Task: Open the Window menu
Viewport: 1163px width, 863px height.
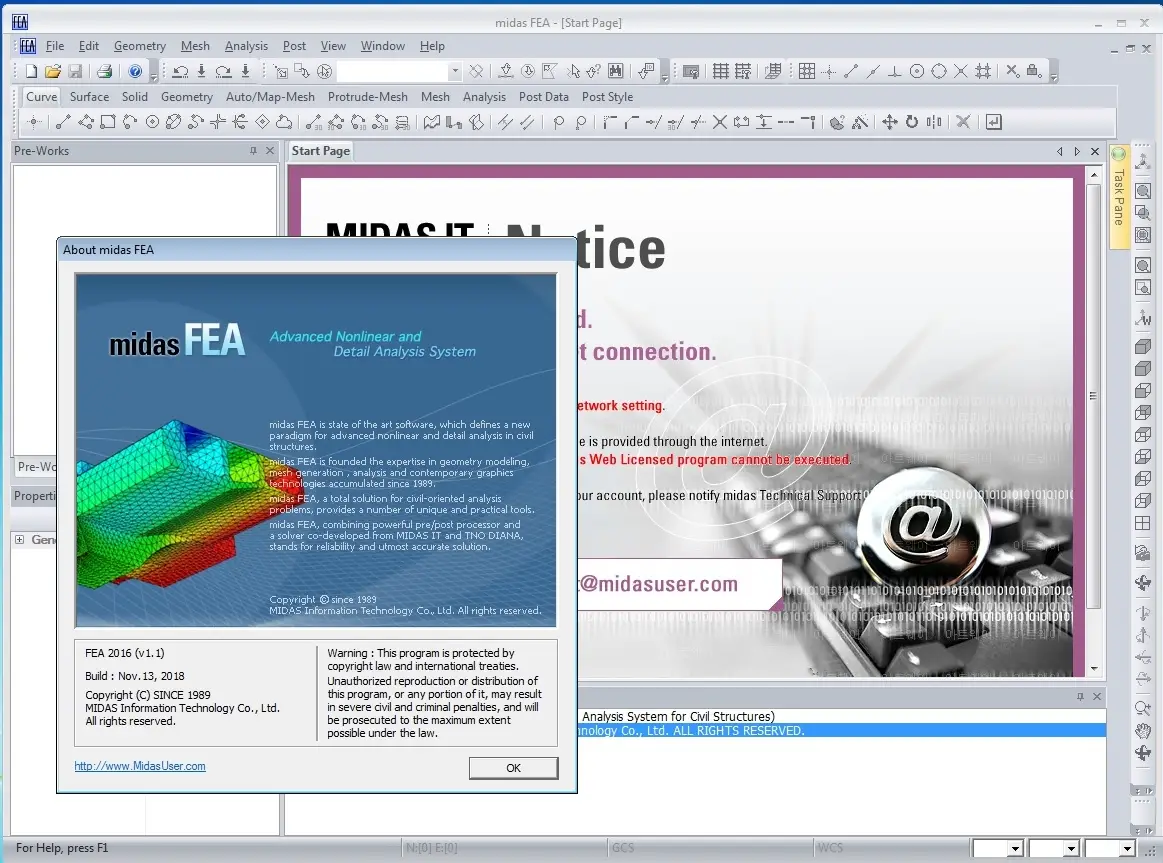Action: pyautogui.click(x=383, y=46)
